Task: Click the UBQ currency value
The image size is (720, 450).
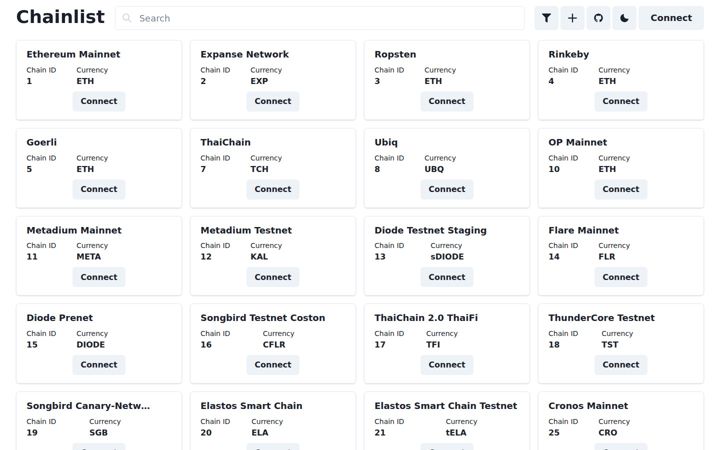Action: (x=434, y=169)
